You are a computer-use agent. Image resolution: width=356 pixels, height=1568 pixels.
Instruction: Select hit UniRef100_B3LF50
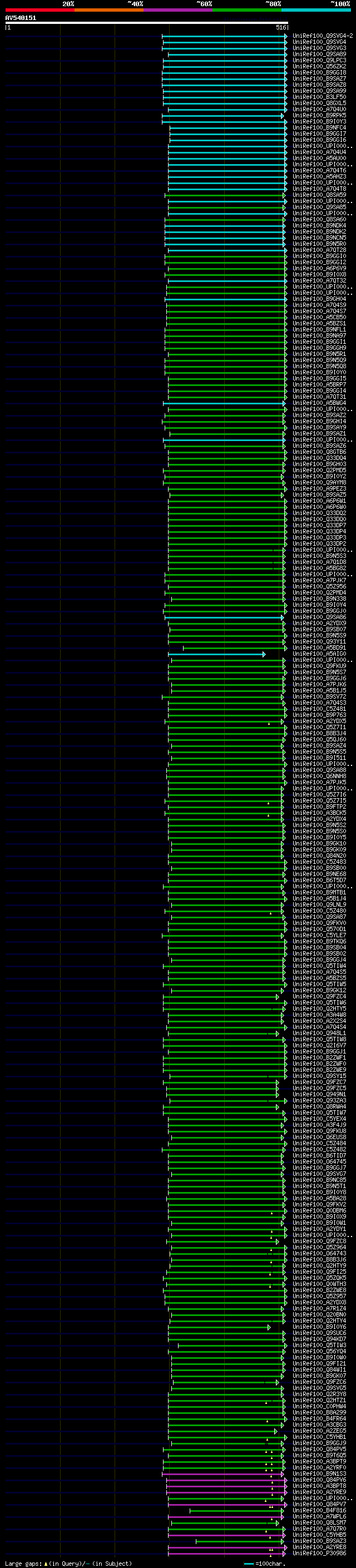[x=319, y=97]
